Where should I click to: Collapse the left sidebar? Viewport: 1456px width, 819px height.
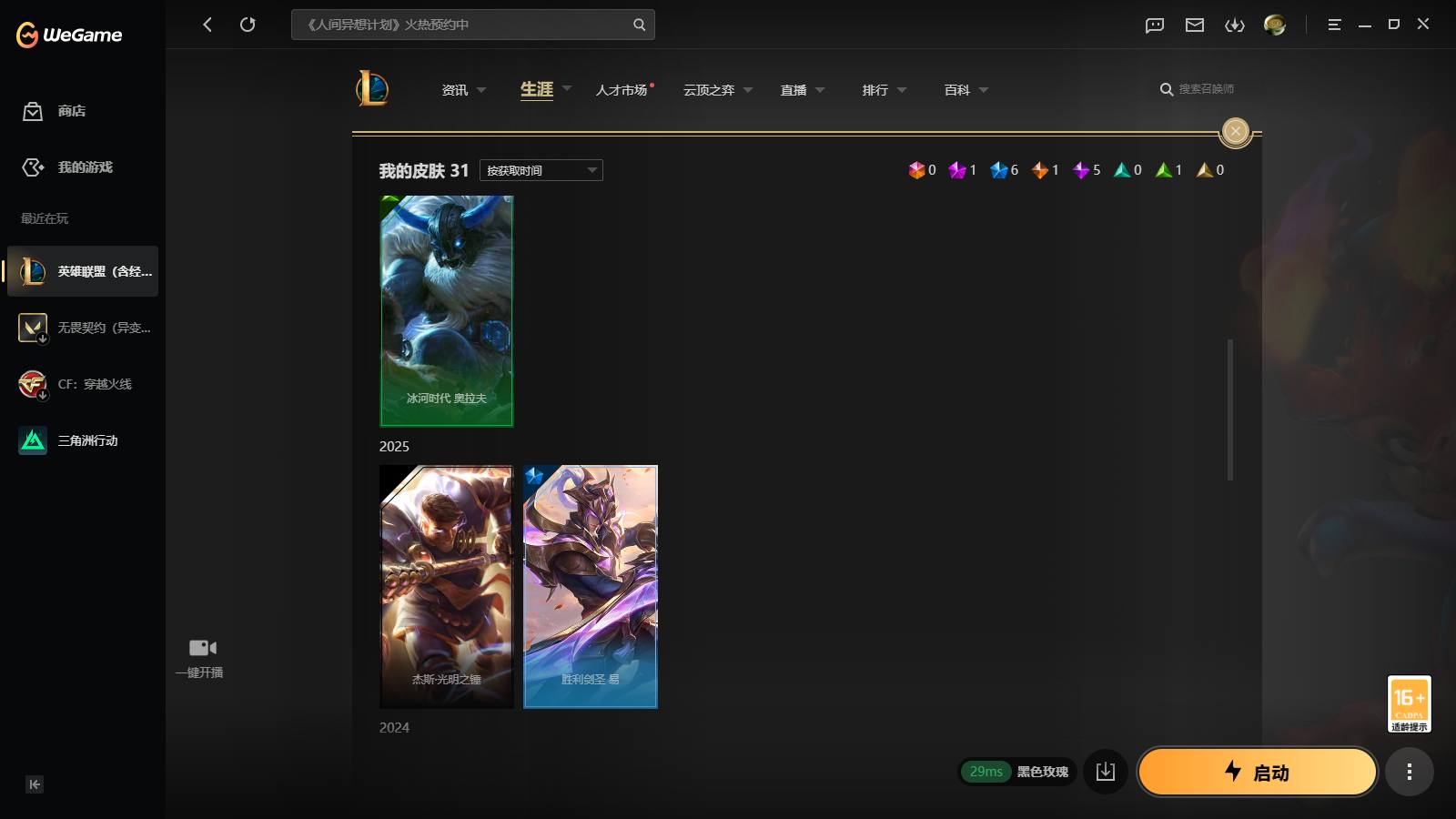35,784
